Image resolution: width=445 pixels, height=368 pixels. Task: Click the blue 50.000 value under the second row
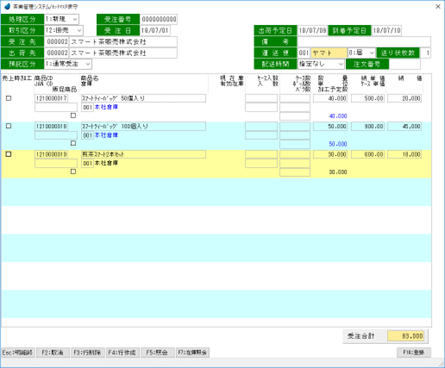tap(338, 144)
